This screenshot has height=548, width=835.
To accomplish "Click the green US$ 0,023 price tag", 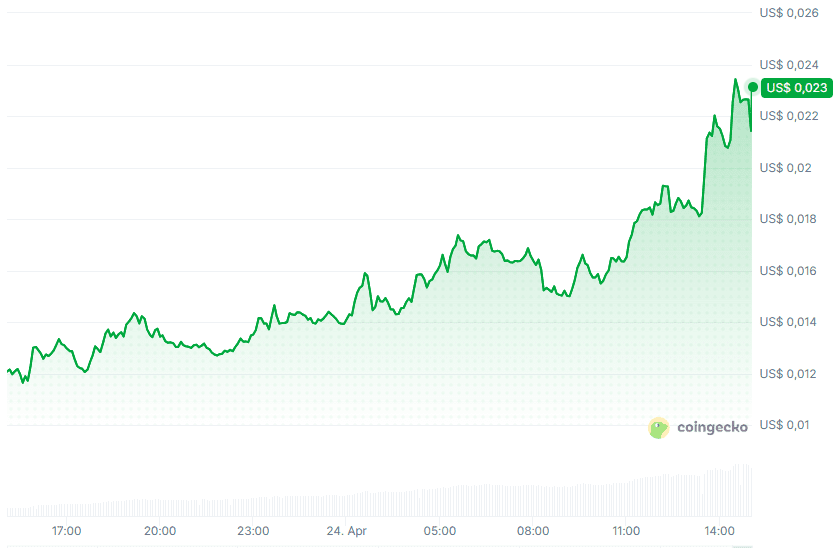I will (x=797, y=88).
